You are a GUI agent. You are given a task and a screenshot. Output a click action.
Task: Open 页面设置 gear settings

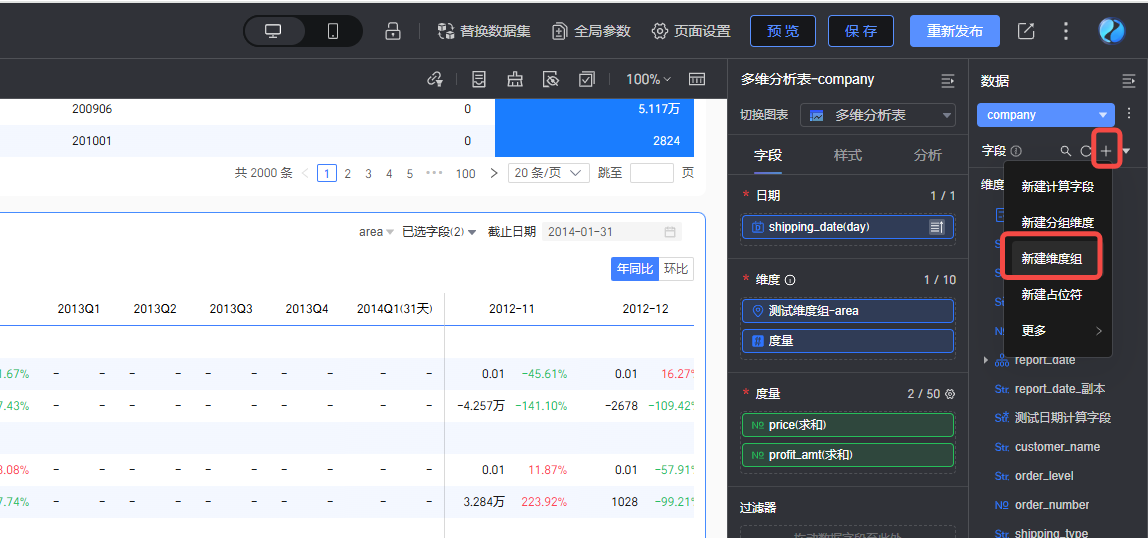click(x=691, y=31)
